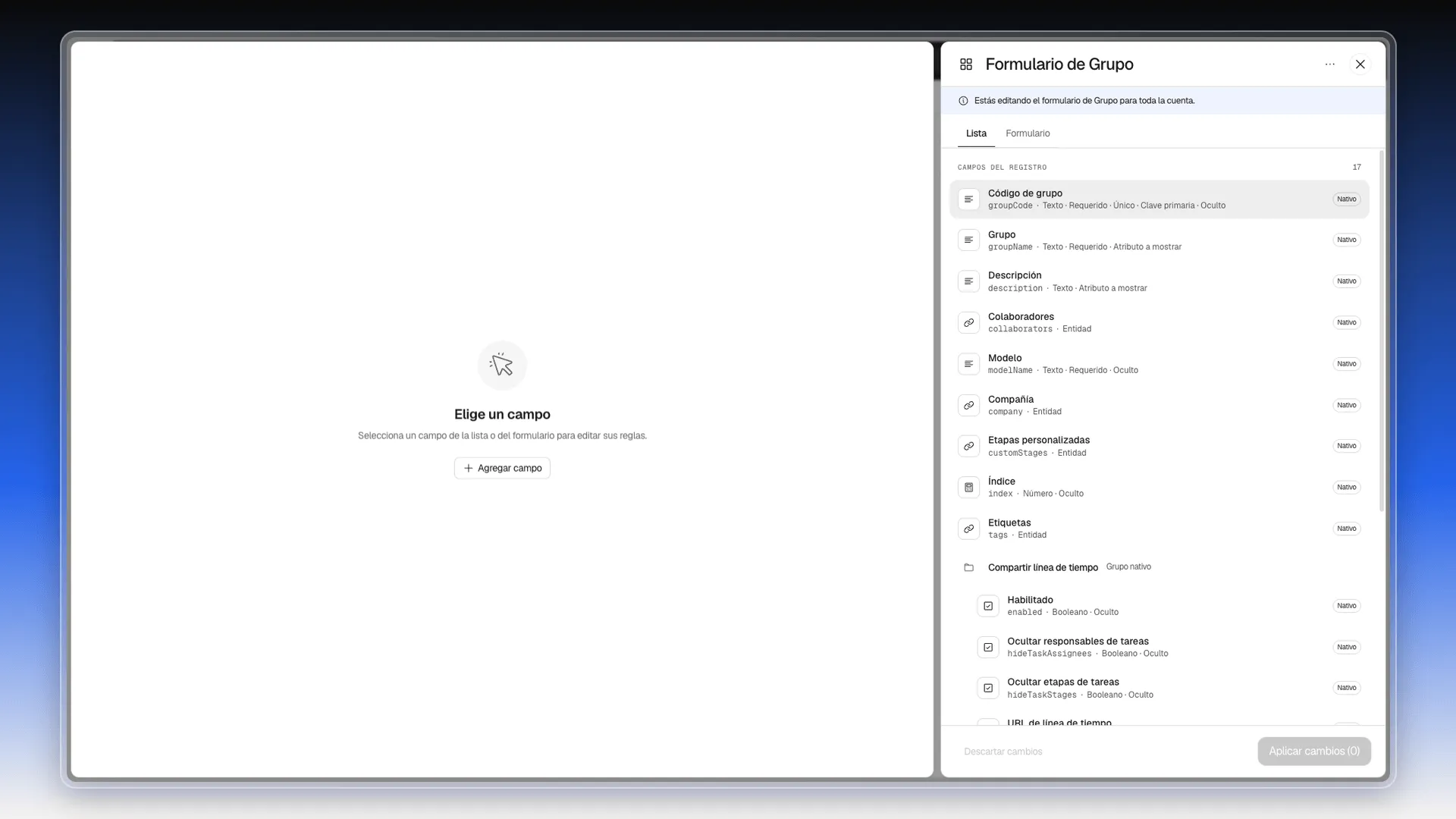
Task: Click the link icon of Etiquetas field
Action: (968, 529)
